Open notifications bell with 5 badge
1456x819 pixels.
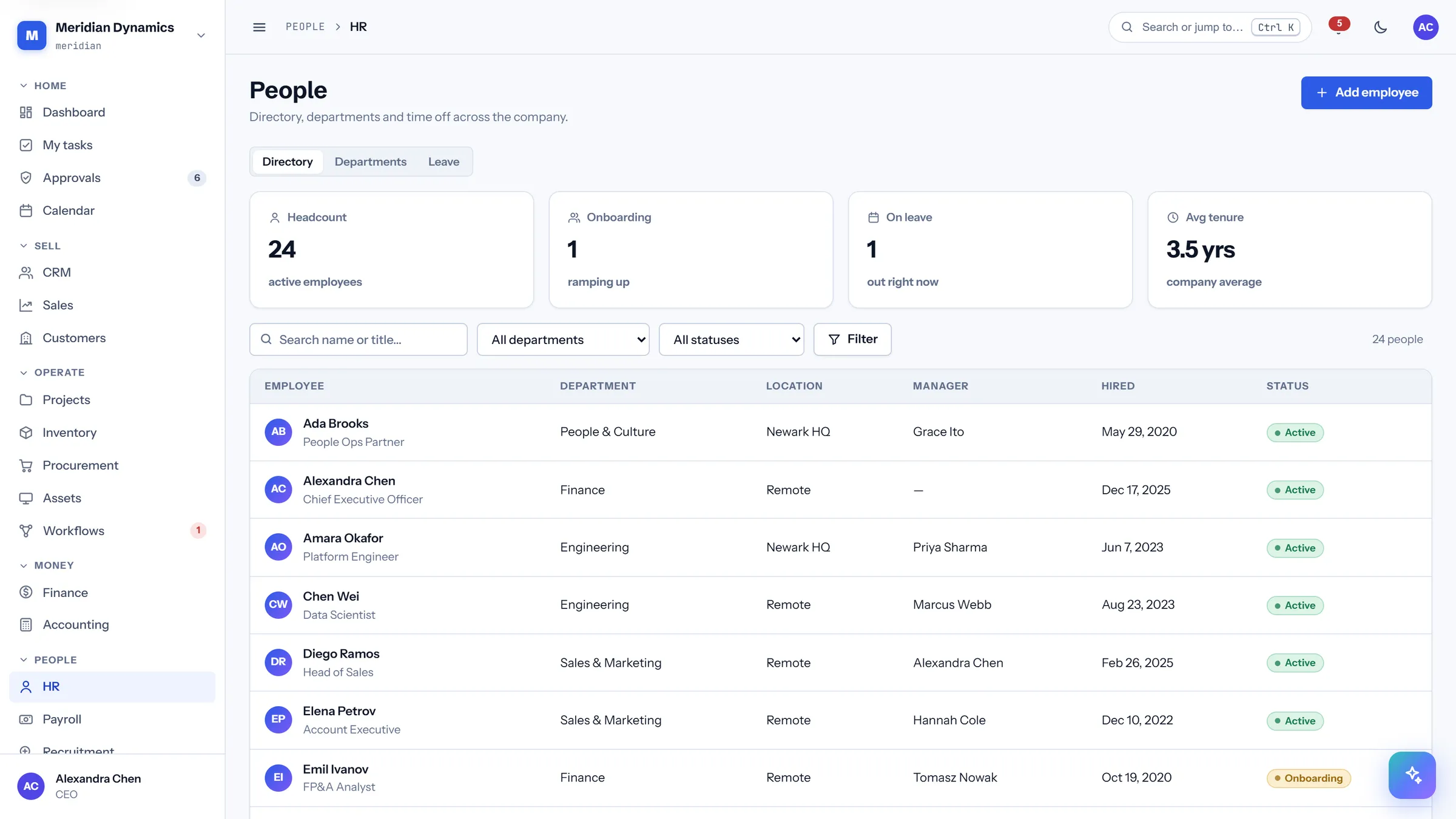1338,27
